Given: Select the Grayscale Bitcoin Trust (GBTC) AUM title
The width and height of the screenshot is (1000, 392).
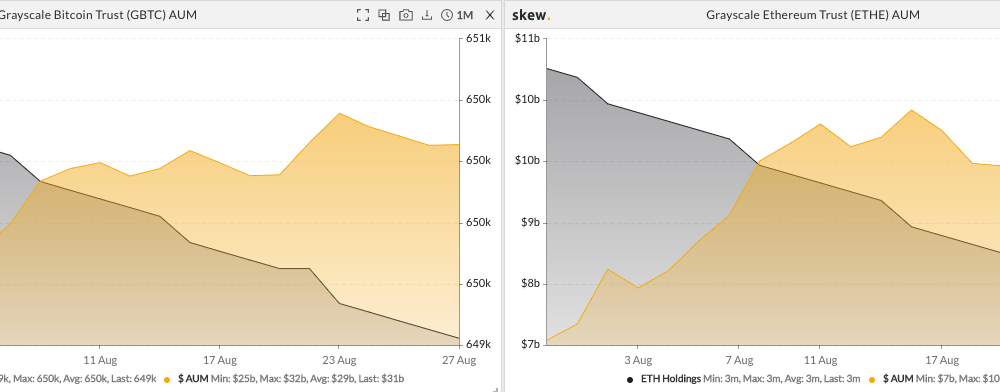Looking at the screenshot, I should coord(98,15).
